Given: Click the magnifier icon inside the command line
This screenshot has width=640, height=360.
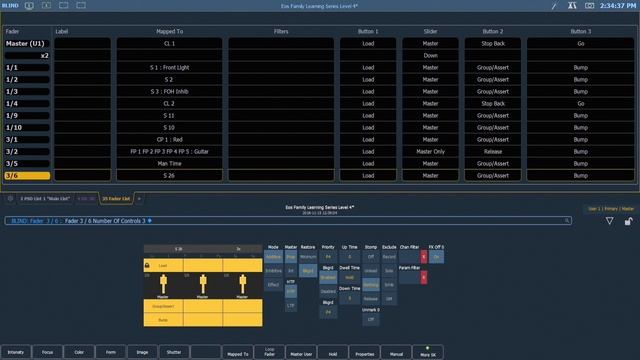Looking at the screenshot, I should (567, 221).
